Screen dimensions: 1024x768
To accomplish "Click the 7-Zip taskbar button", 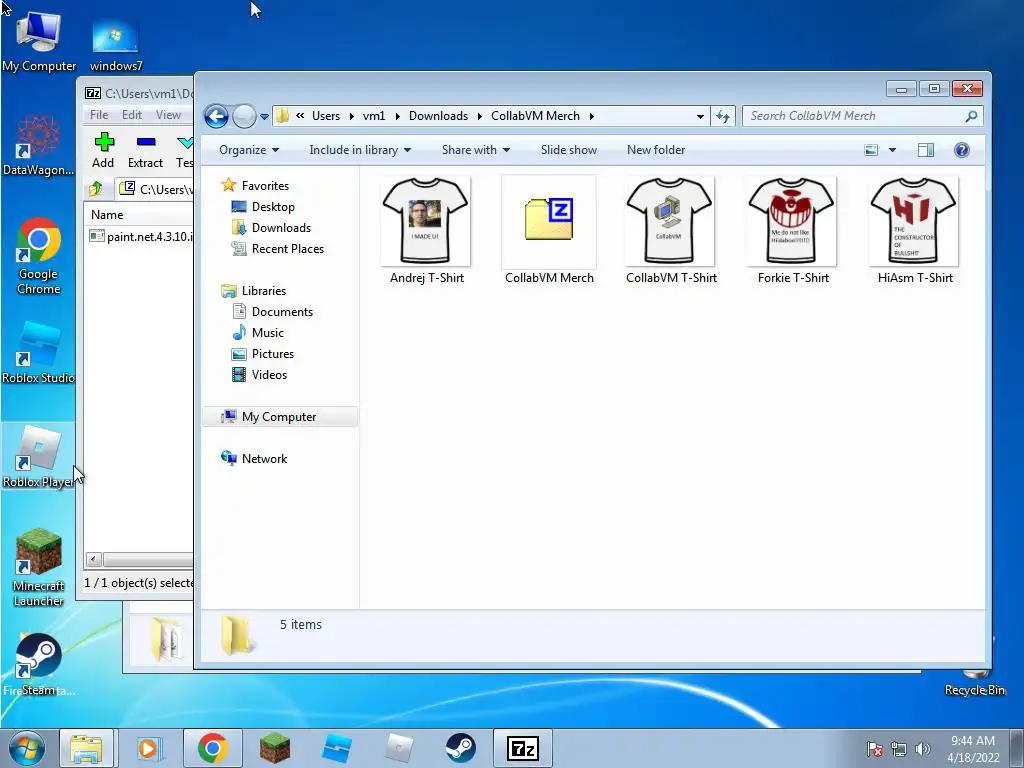I will tap(522, 748).
